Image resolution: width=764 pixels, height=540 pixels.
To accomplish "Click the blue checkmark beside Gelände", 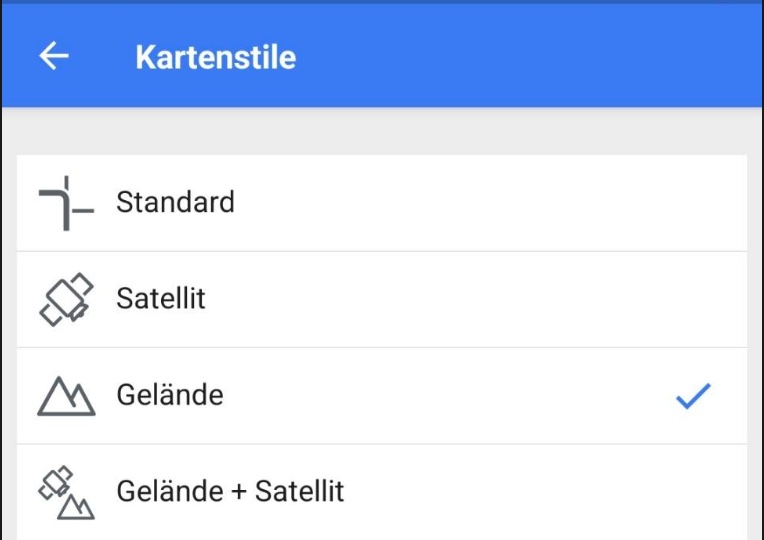I will 693,396.
